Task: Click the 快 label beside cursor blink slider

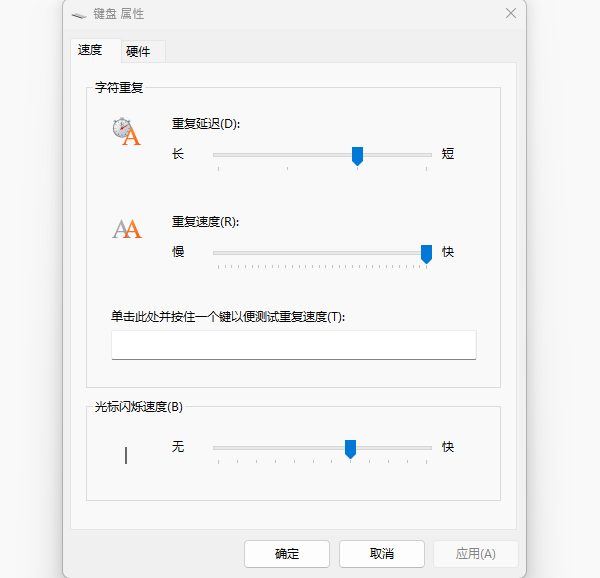Action: click(x=448, y=447)
